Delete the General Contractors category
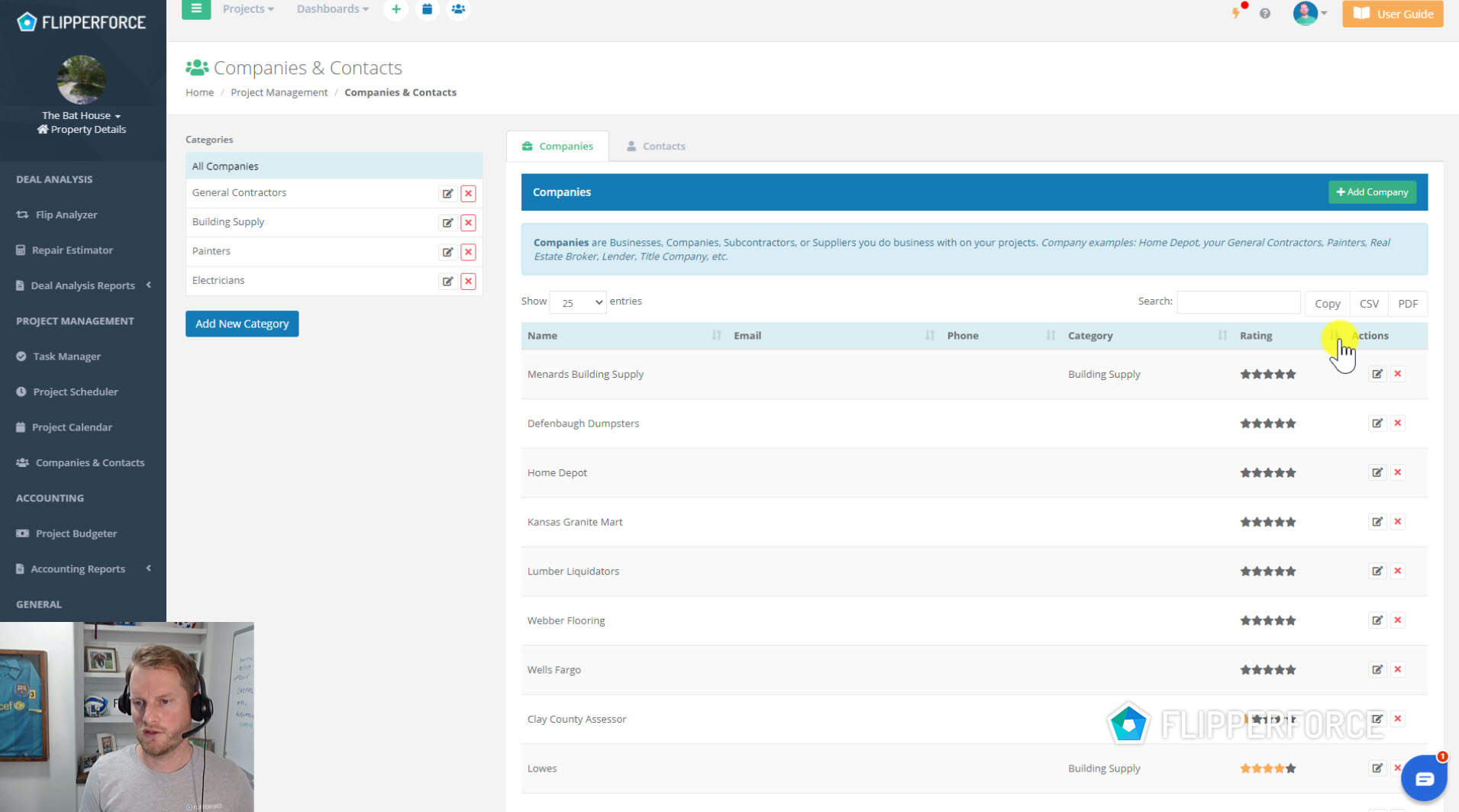This screenshot has width=1459, height=812. pos(469,194)
